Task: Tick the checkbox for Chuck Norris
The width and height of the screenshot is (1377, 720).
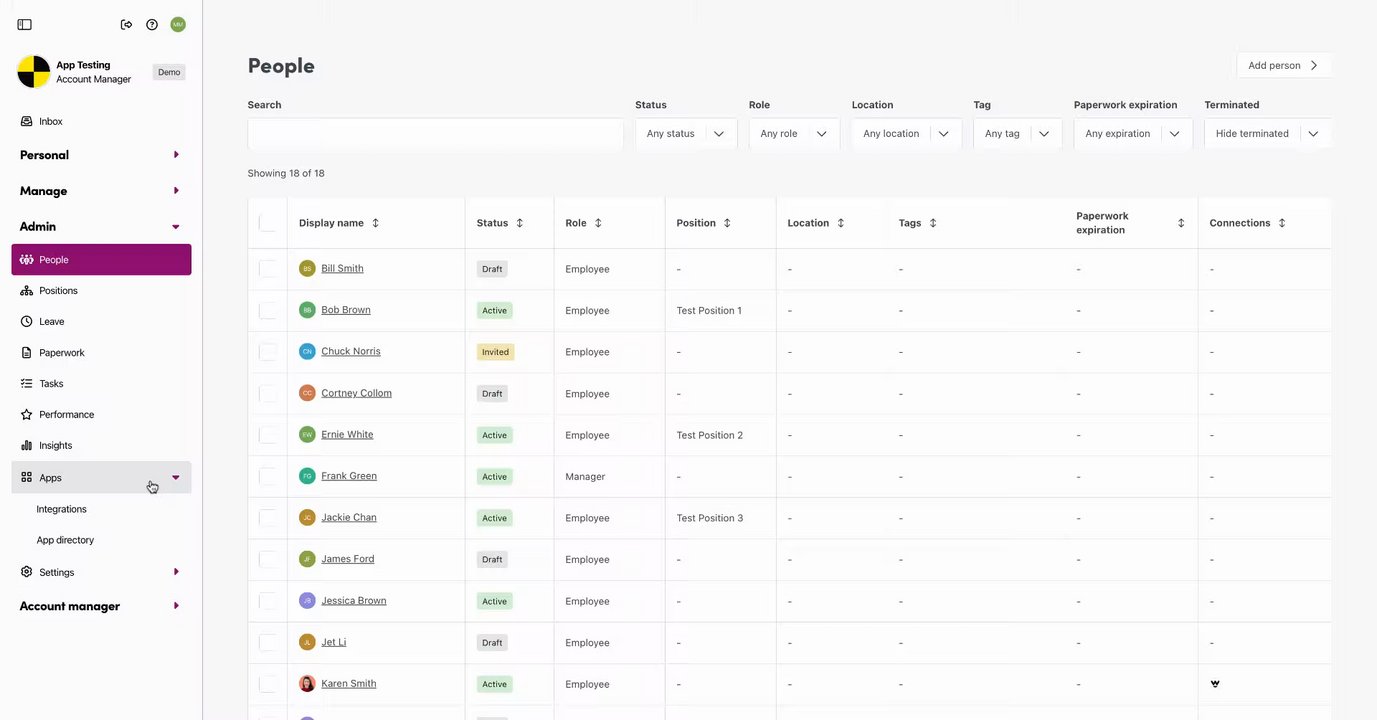Action: point(267,351)
